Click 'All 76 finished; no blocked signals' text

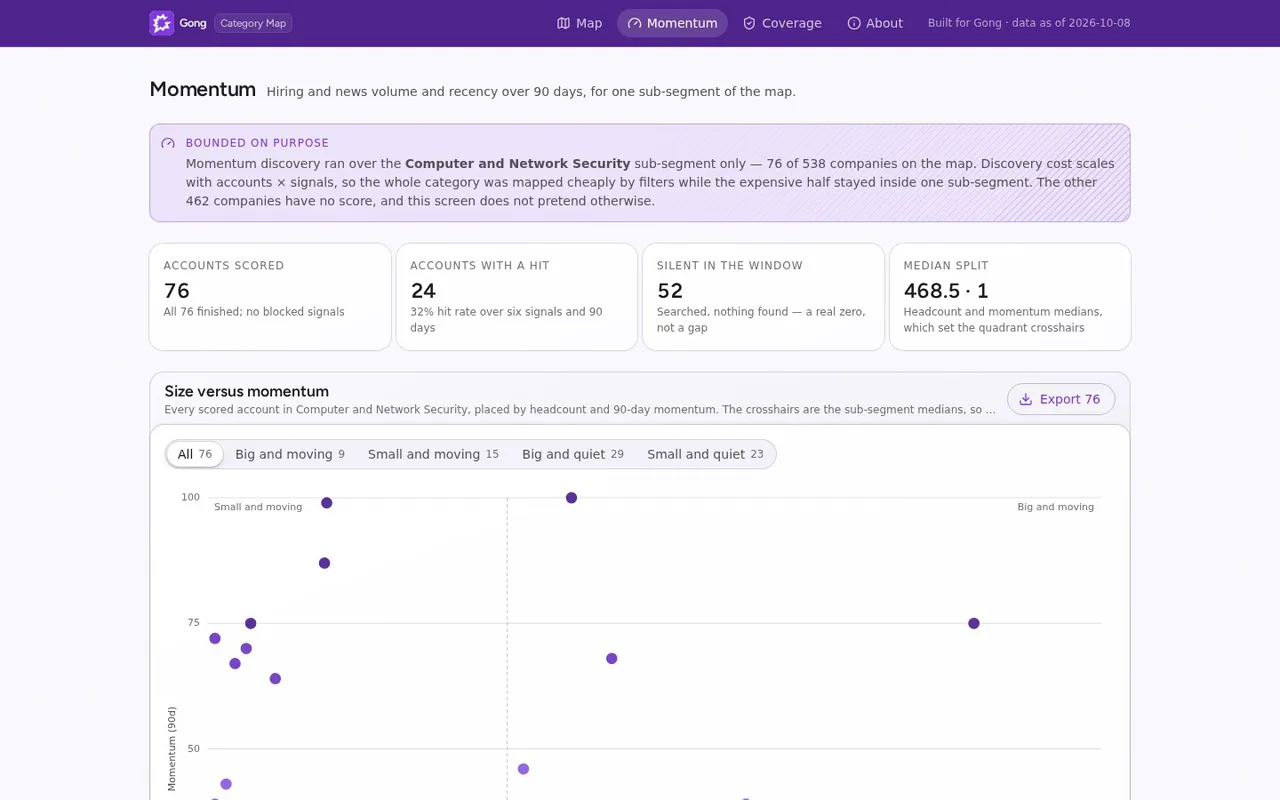click(254, 312)
